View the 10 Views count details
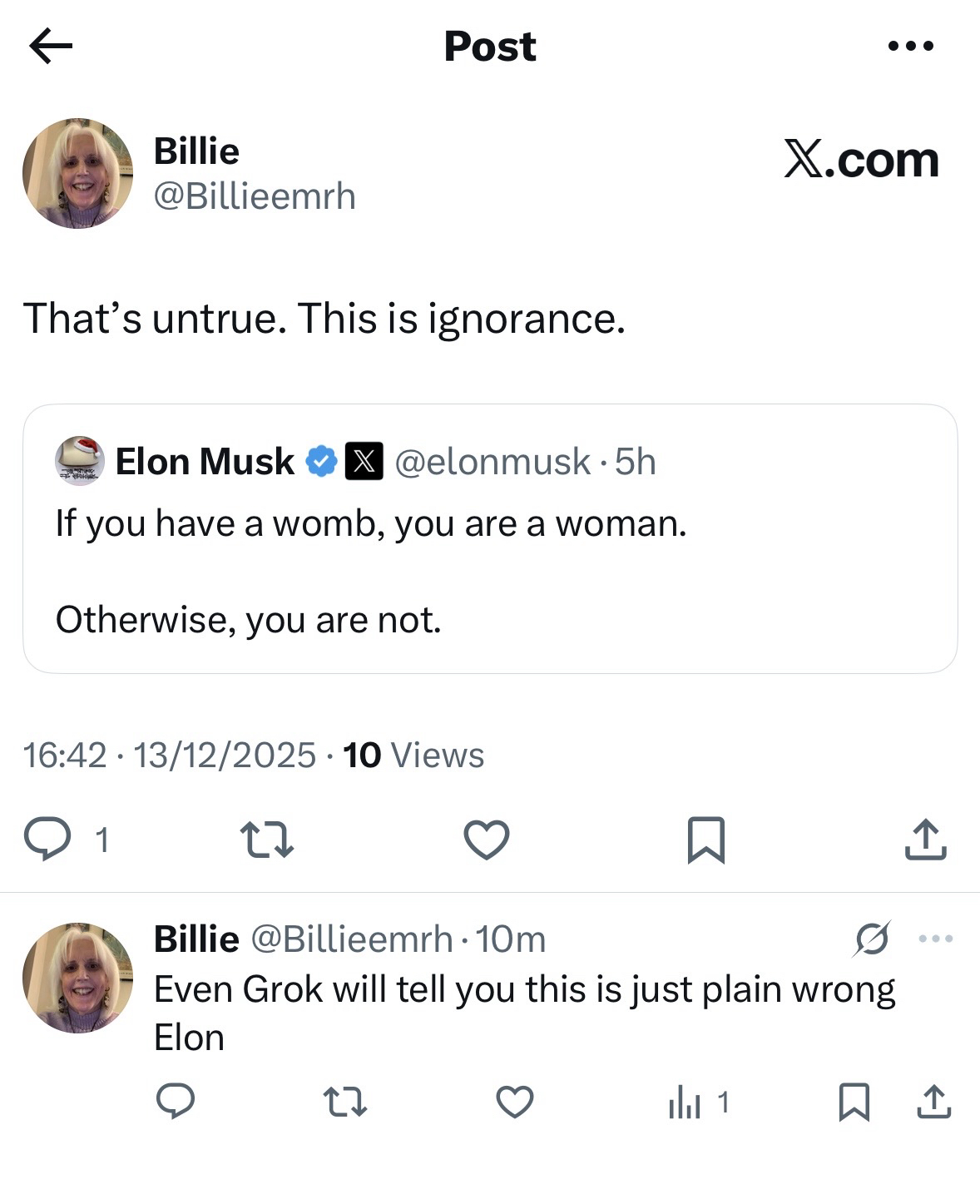980x1204 pixels. [x=413, y=755]
